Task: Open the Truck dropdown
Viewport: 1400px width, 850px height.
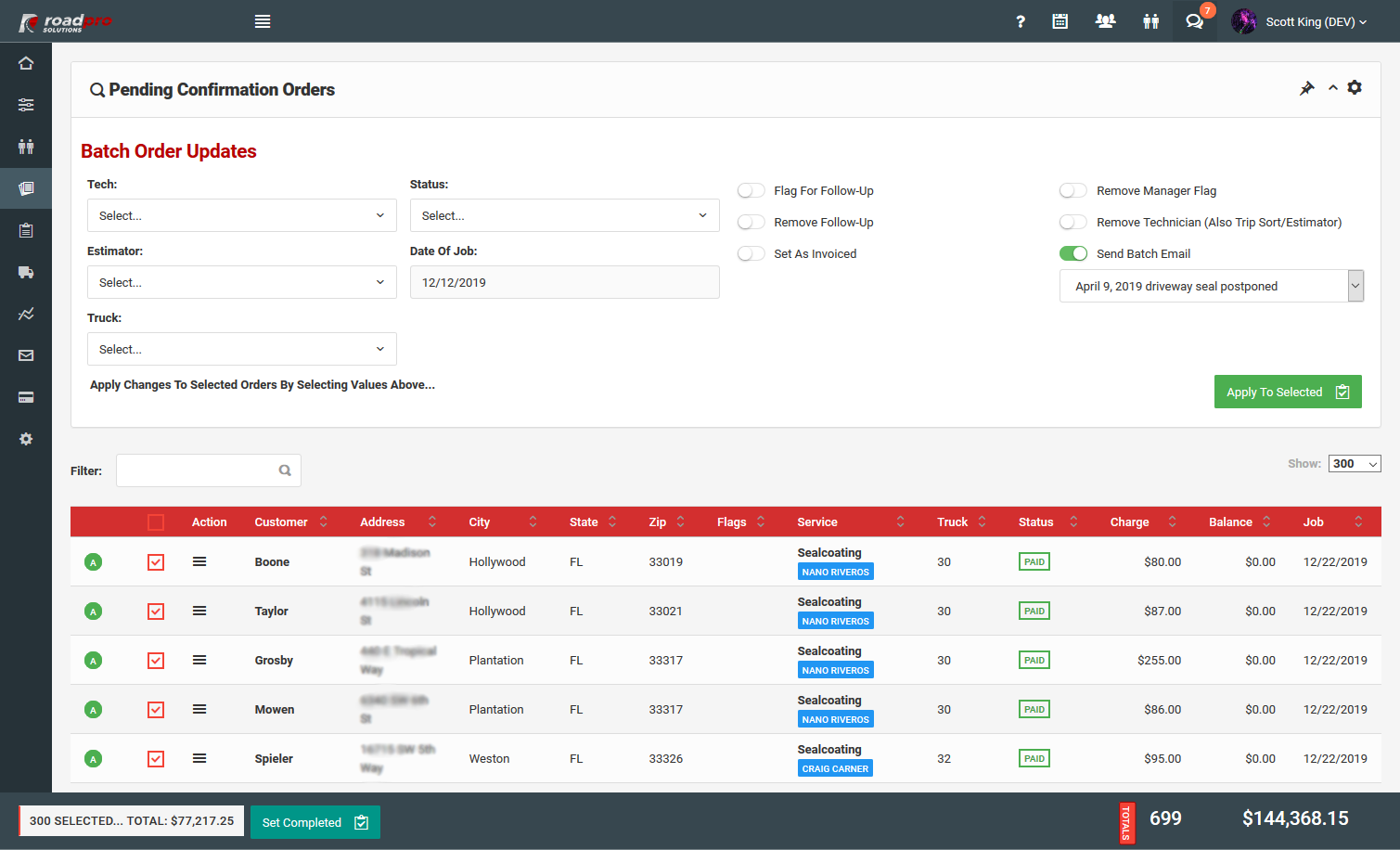Action: [242, 349]
